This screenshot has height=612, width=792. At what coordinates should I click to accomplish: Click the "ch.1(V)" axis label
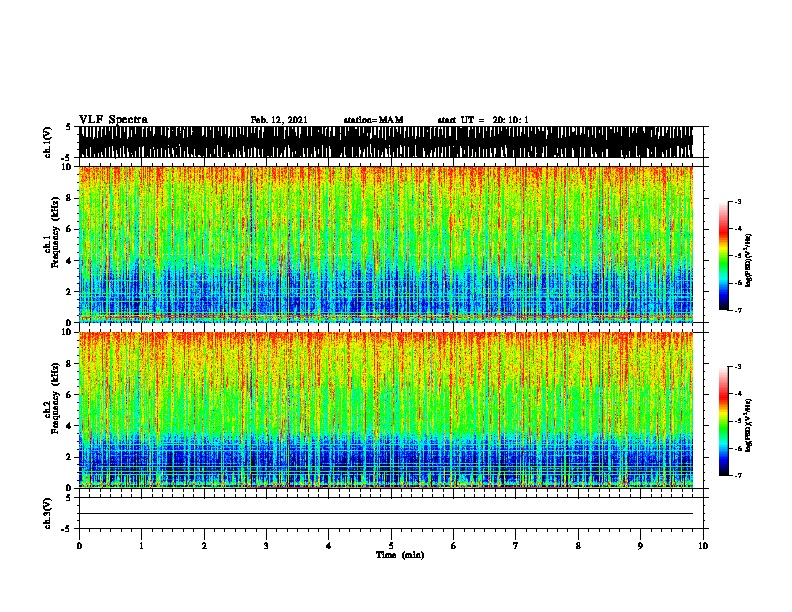coord(47,142)
